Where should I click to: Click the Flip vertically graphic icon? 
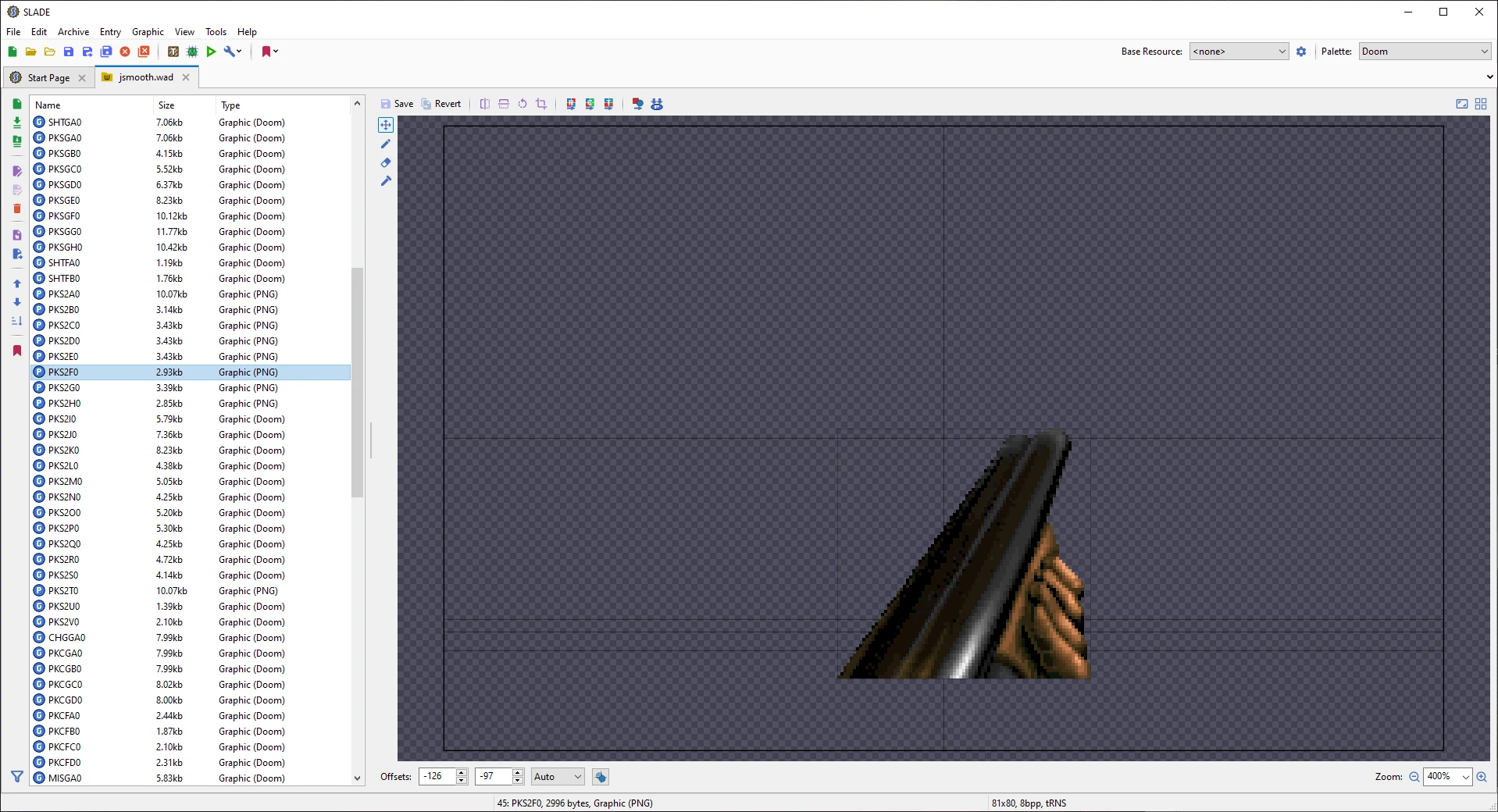tap(504, 104)
